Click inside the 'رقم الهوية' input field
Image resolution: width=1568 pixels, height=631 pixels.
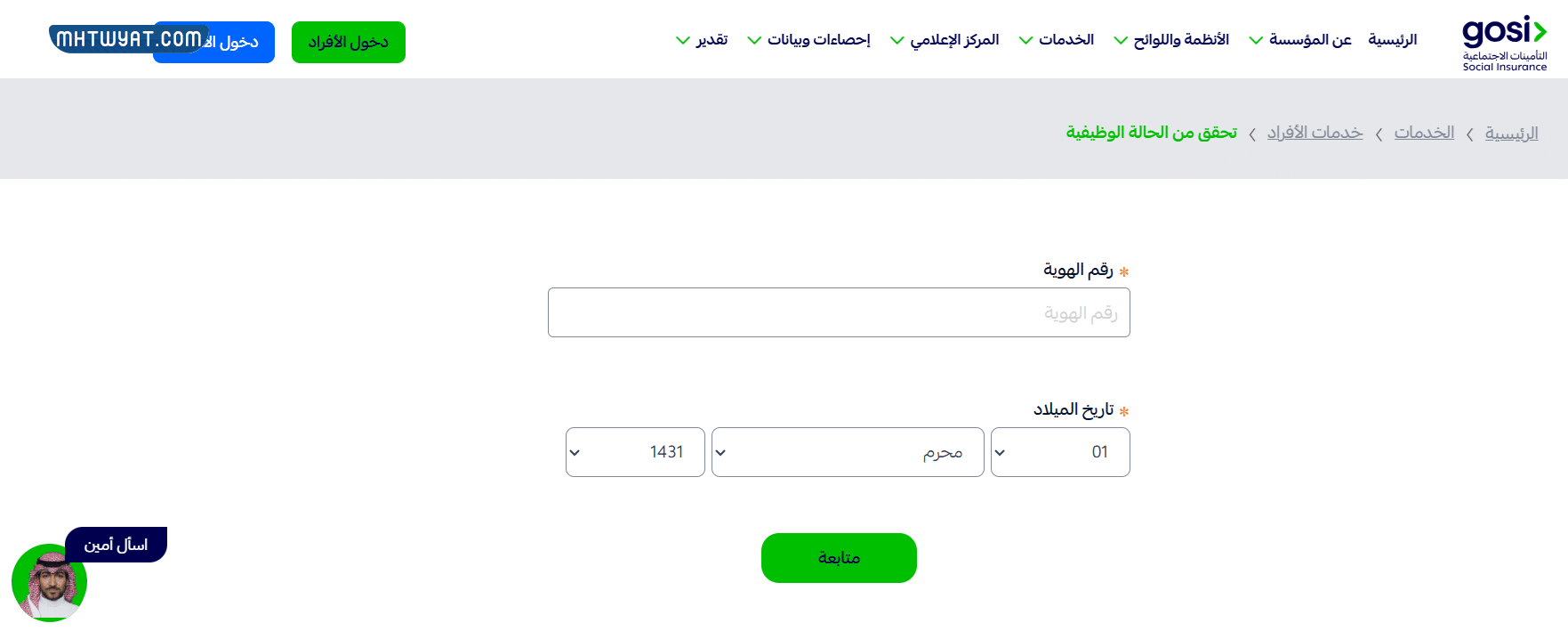838,311
